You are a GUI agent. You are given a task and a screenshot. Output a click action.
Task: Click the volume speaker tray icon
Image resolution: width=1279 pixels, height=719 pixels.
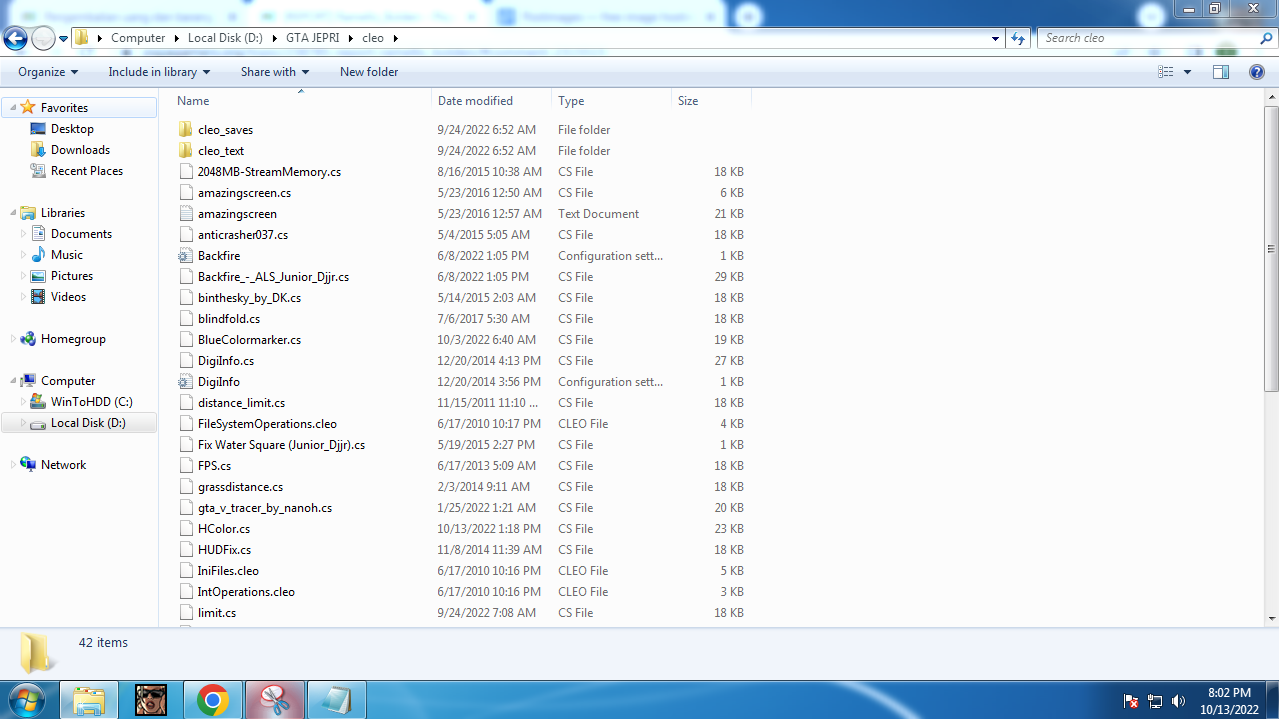pos(1179,701)
